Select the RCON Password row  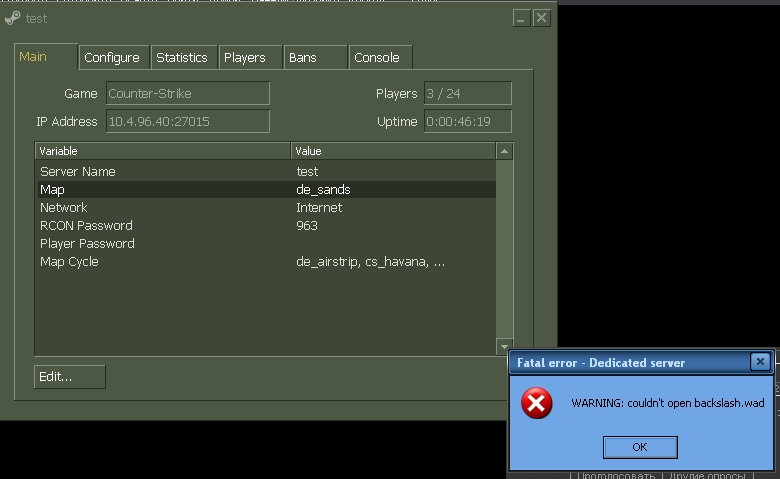tap(266, 225)
